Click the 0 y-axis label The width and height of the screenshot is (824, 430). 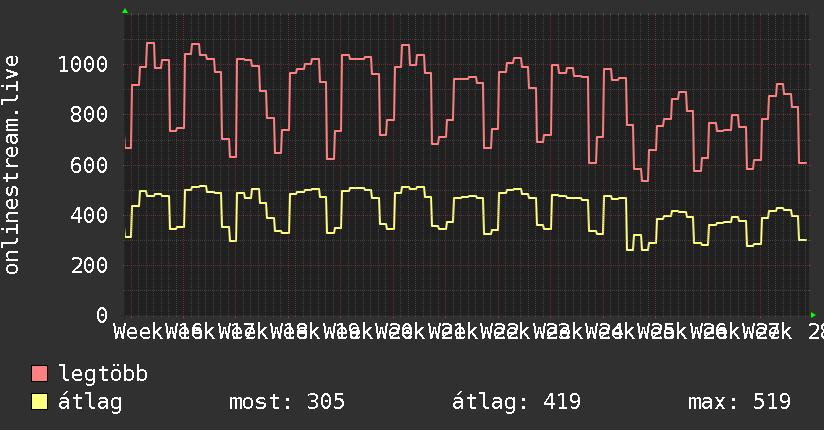click(102, 315)
